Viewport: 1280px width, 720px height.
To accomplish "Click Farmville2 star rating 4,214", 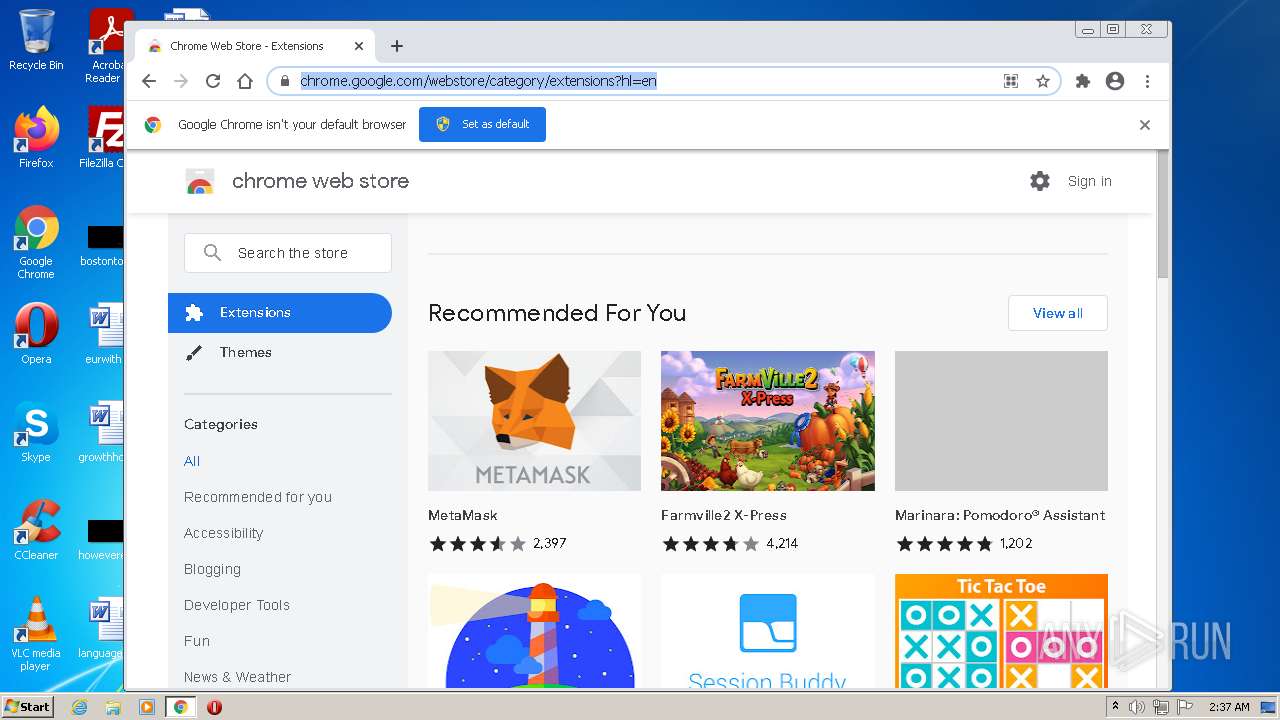I will [x=730, y=544].
